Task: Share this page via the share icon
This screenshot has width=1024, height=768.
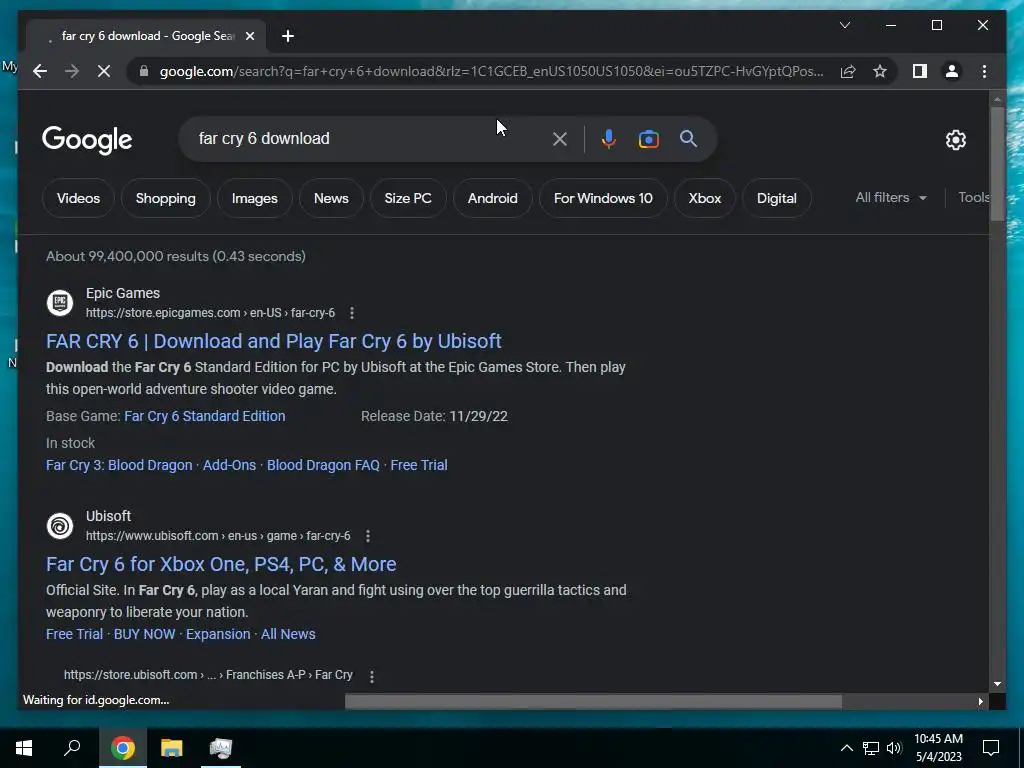Action: click(848, 71)
